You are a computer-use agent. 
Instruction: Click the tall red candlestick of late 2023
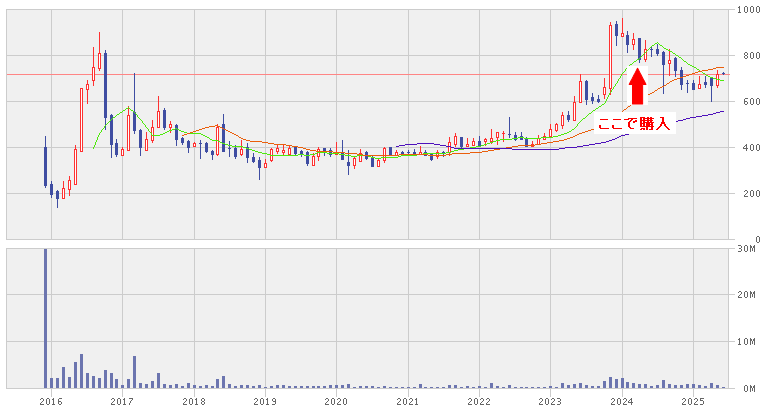tap(610, 56)
